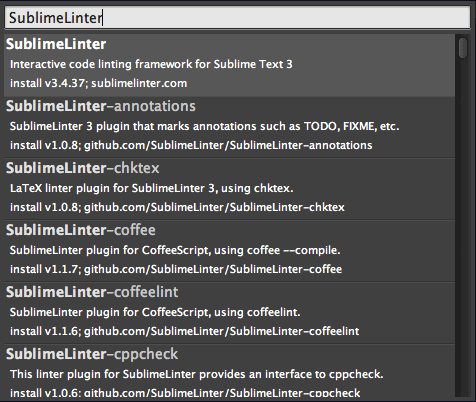476x402 pixels.
Task: Click the results list scrollbar thumb
Action: tap(463, 48)
